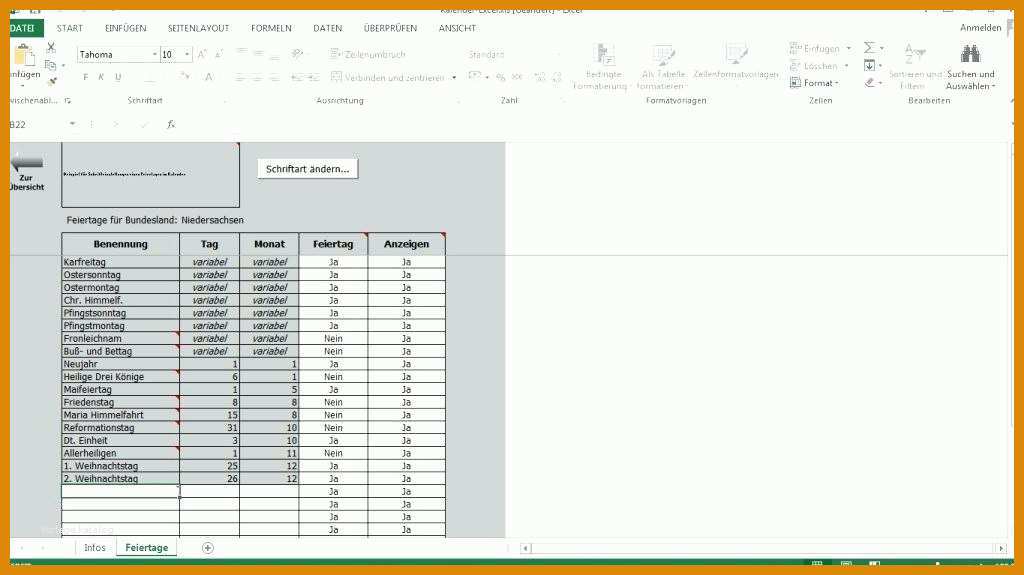Toggle bold F formatting
The height and width of the screenshot is (575, 1024).
pos(85,77)
